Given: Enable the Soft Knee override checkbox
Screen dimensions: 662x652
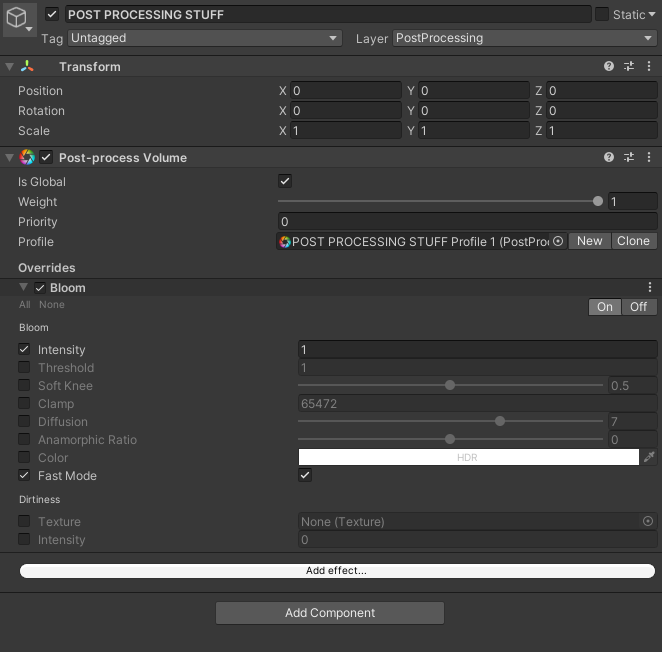Looking at the screenshot, I should coord(24,385).
